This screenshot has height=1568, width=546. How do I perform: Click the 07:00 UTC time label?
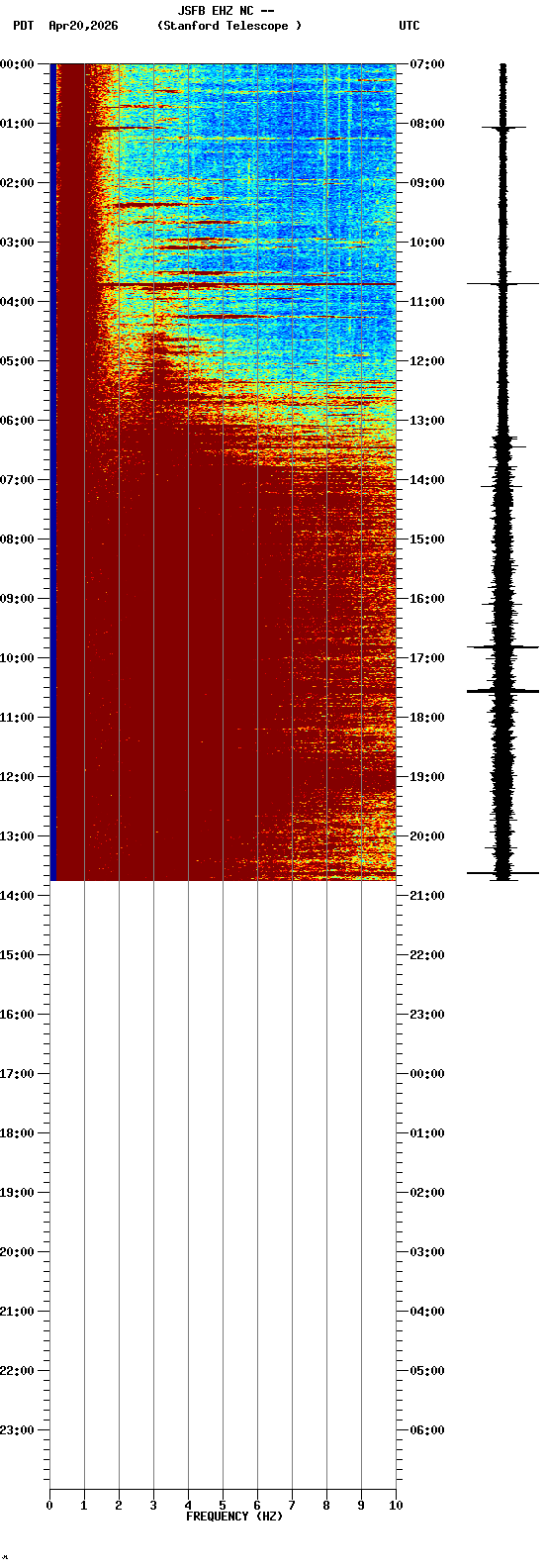[x=427, y=64]
